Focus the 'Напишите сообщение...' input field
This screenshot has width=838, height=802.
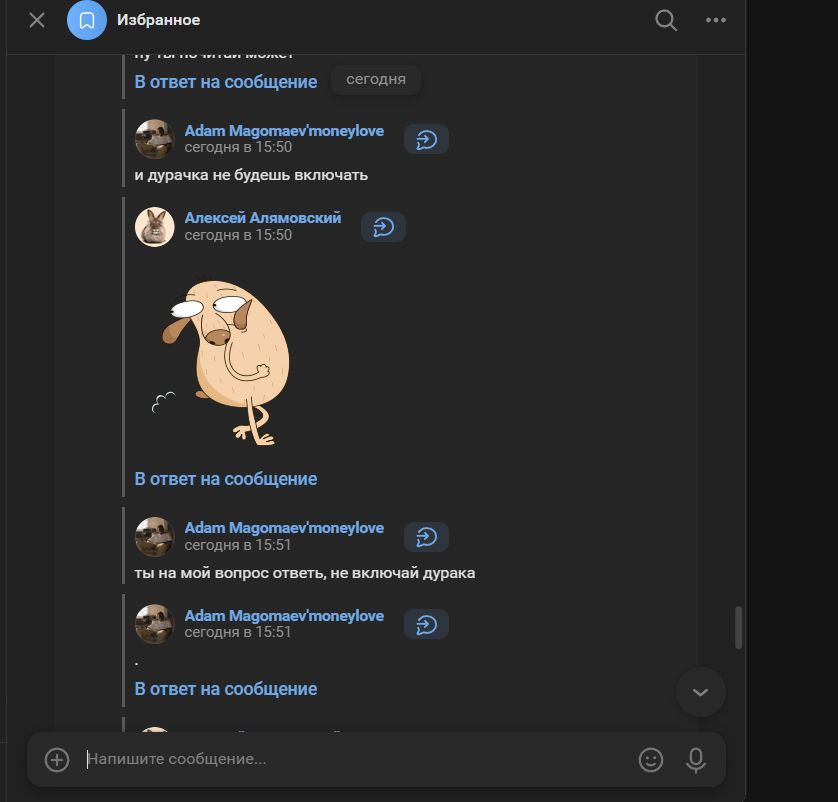[358, 759]
